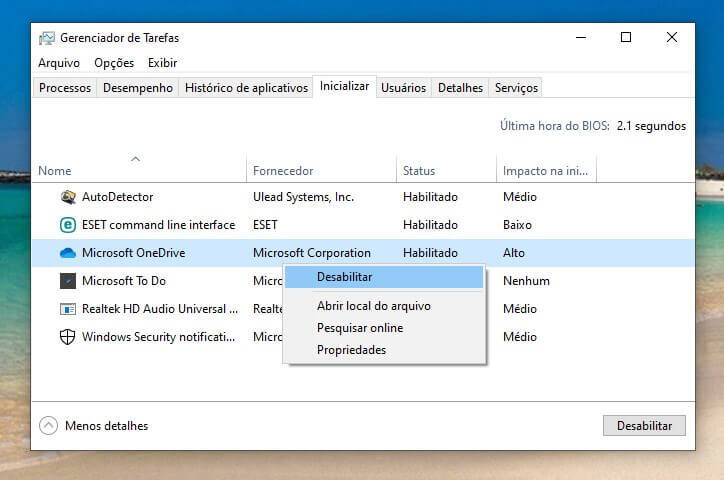Viewport: 724px width, 480px height.
Task: Click Habilitado status in AutoDetector row
Action: (430, 197)
